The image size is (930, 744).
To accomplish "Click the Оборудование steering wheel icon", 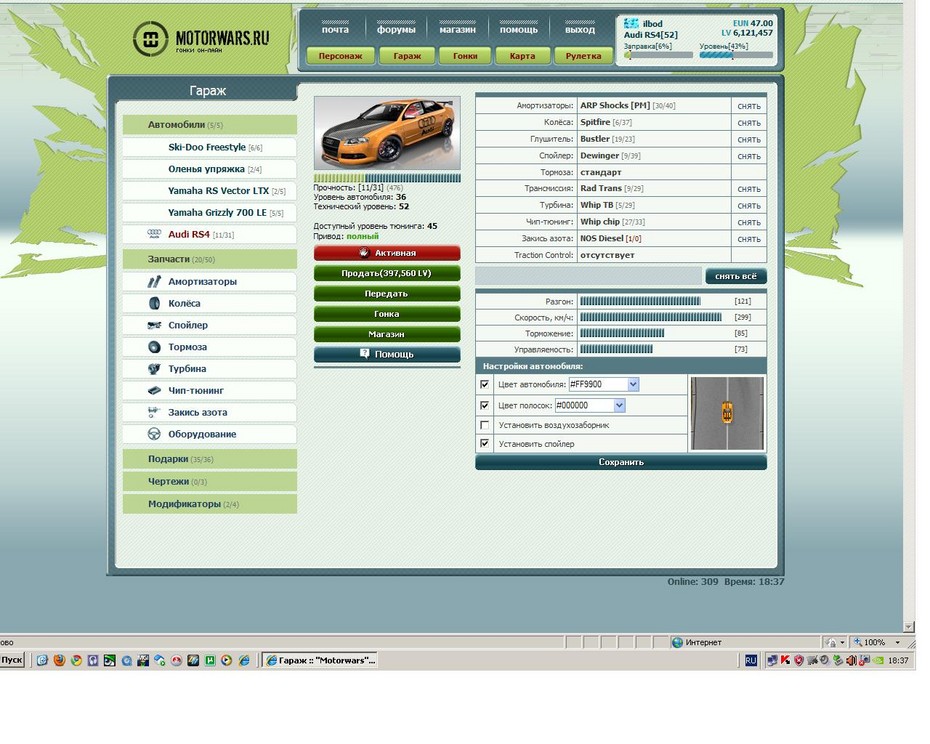I will (x=154, y=434).
